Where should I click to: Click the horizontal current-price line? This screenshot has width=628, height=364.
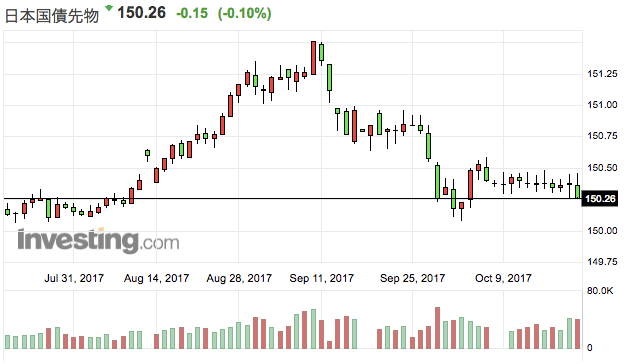(292, 198)
